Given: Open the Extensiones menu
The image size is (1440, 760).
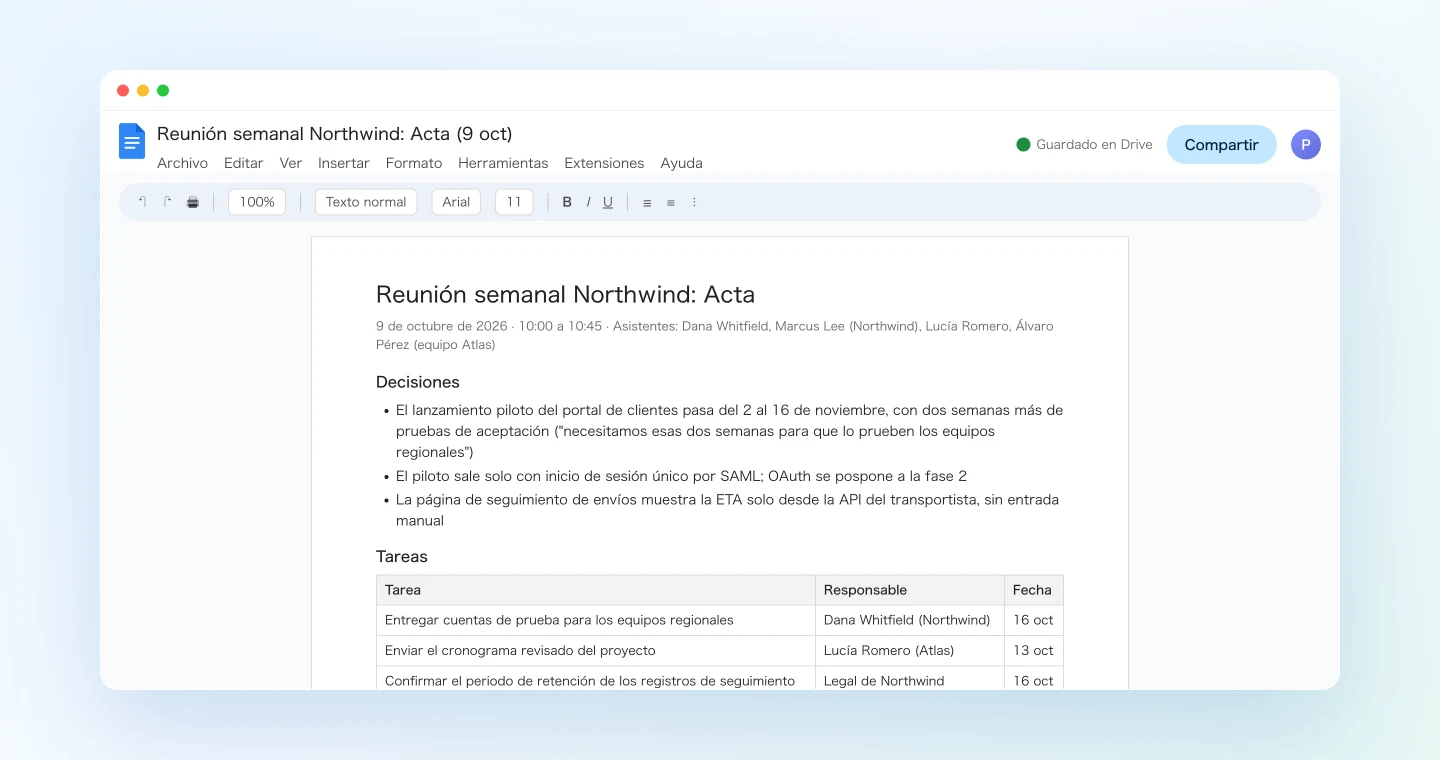Looking at the screenshot, I should click(604, 163).
